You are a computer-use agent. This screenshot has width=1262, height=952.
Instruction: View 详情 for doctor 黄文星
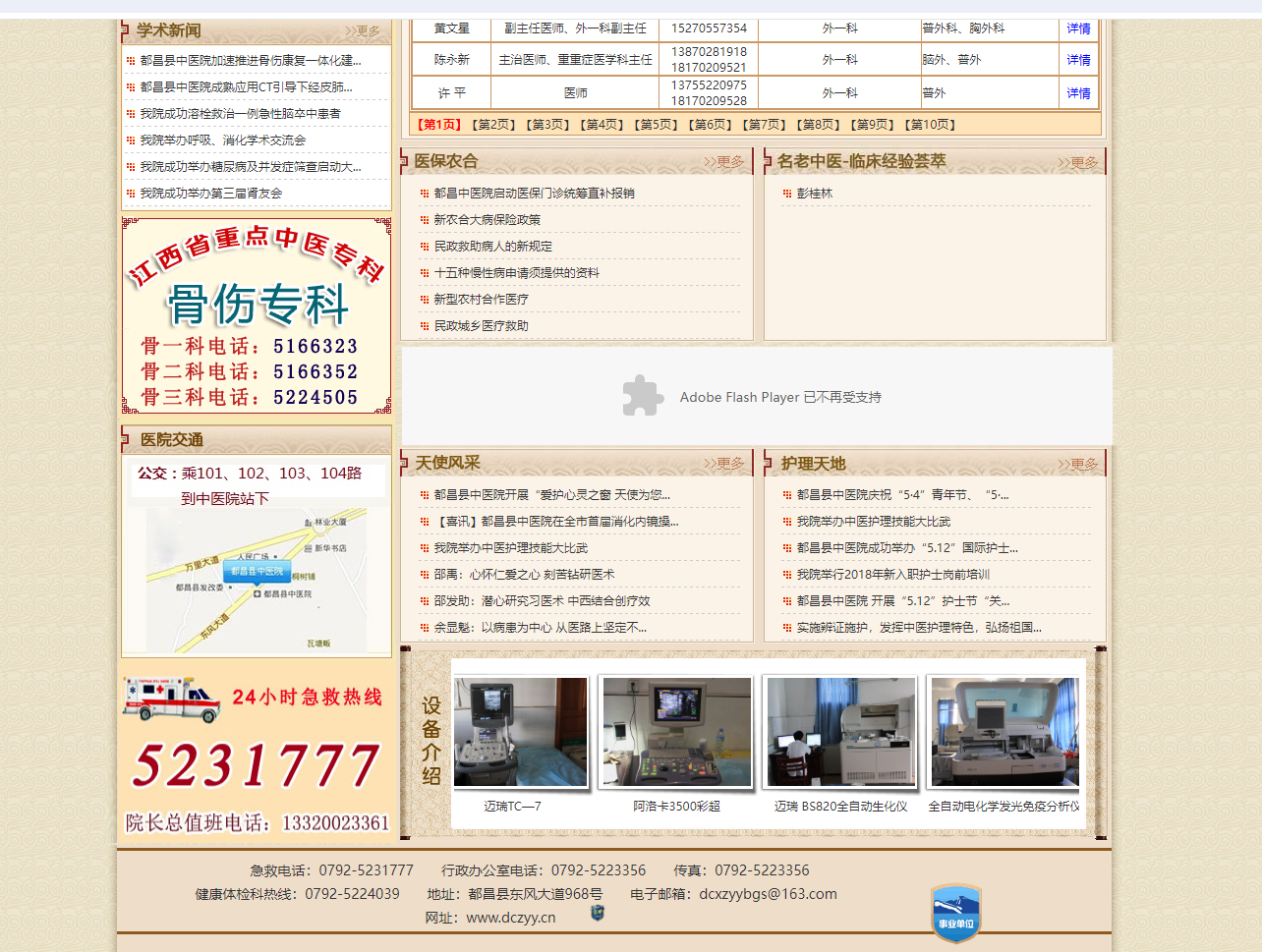tap(1079, 28)
